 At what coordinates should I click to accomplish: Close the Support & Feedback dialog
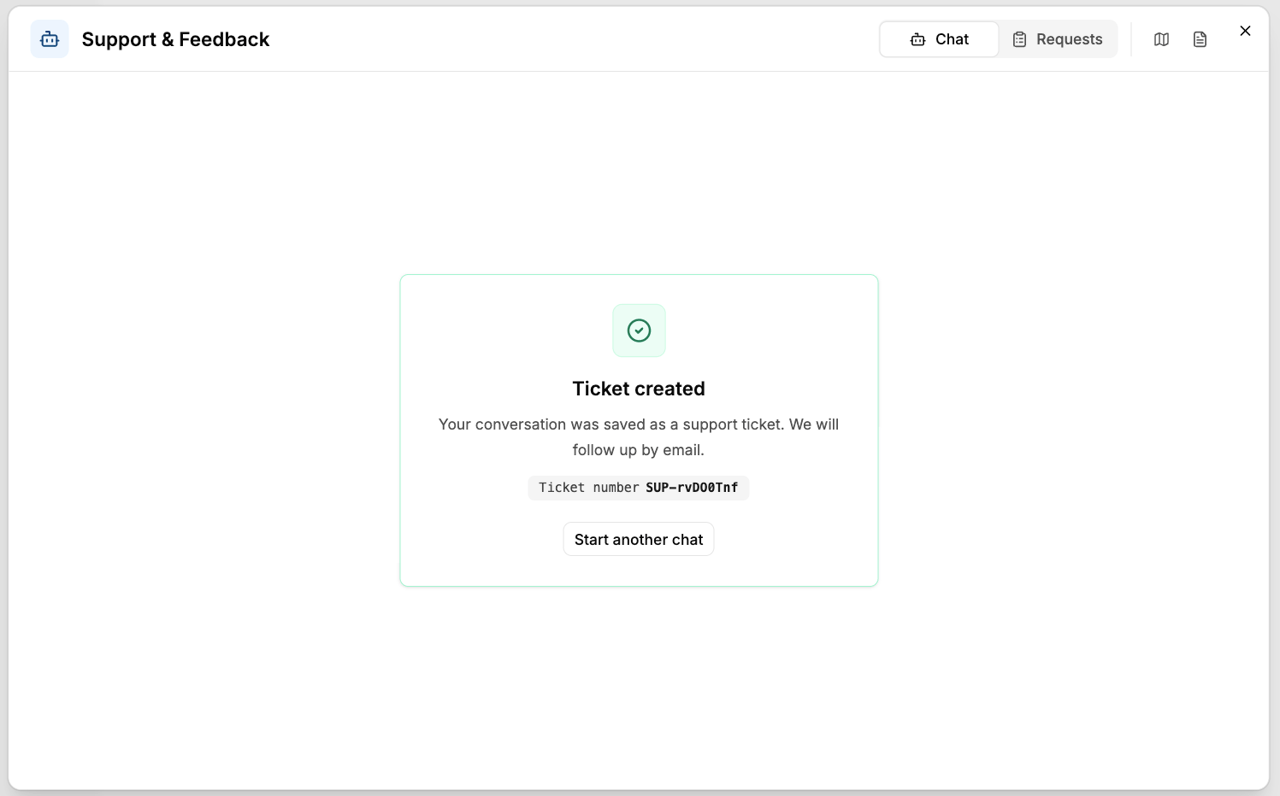[1245, 31]
